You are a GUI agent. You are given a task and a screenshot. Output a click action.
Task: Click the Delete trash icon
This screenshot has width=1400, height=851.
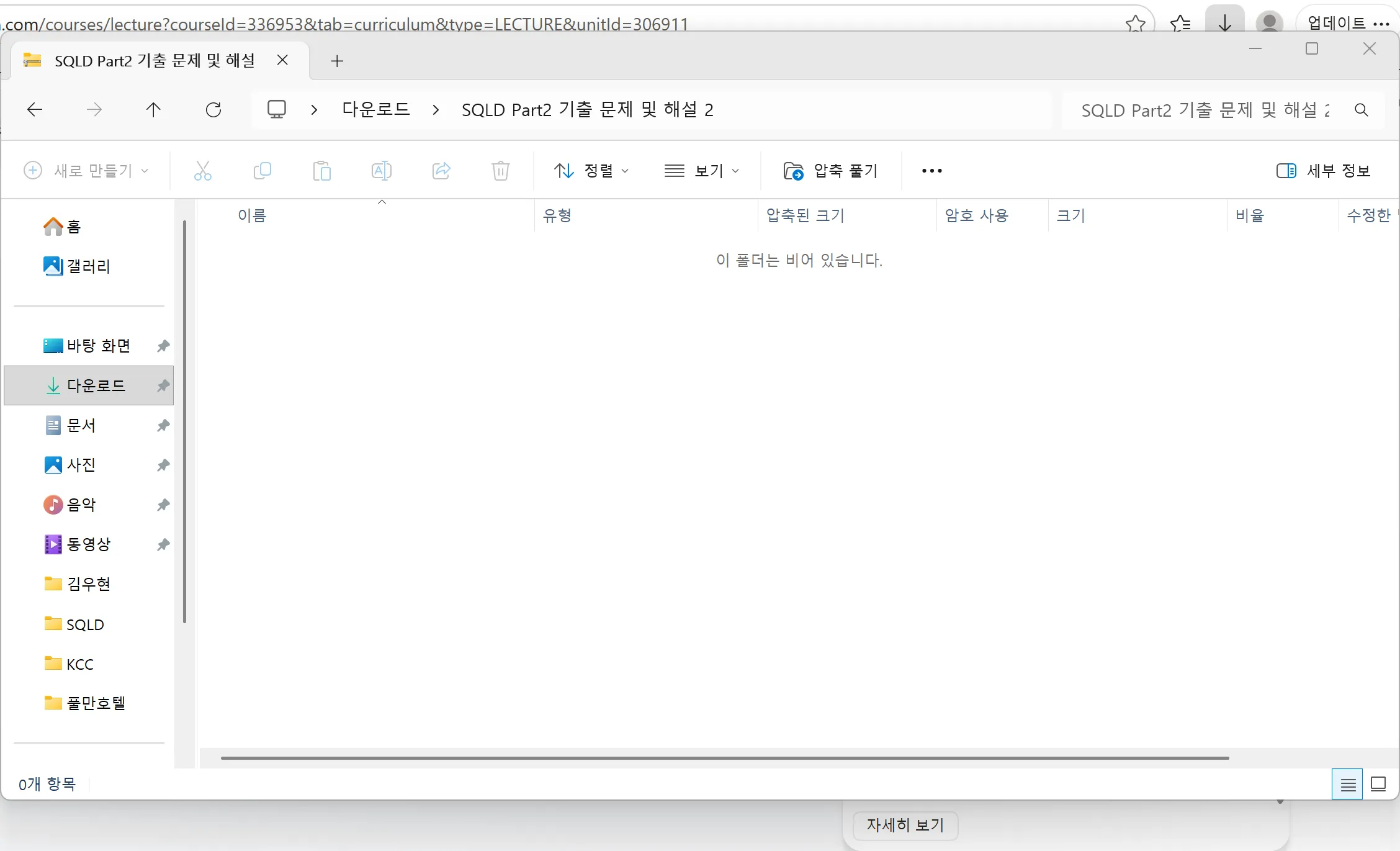click(501, 170)
